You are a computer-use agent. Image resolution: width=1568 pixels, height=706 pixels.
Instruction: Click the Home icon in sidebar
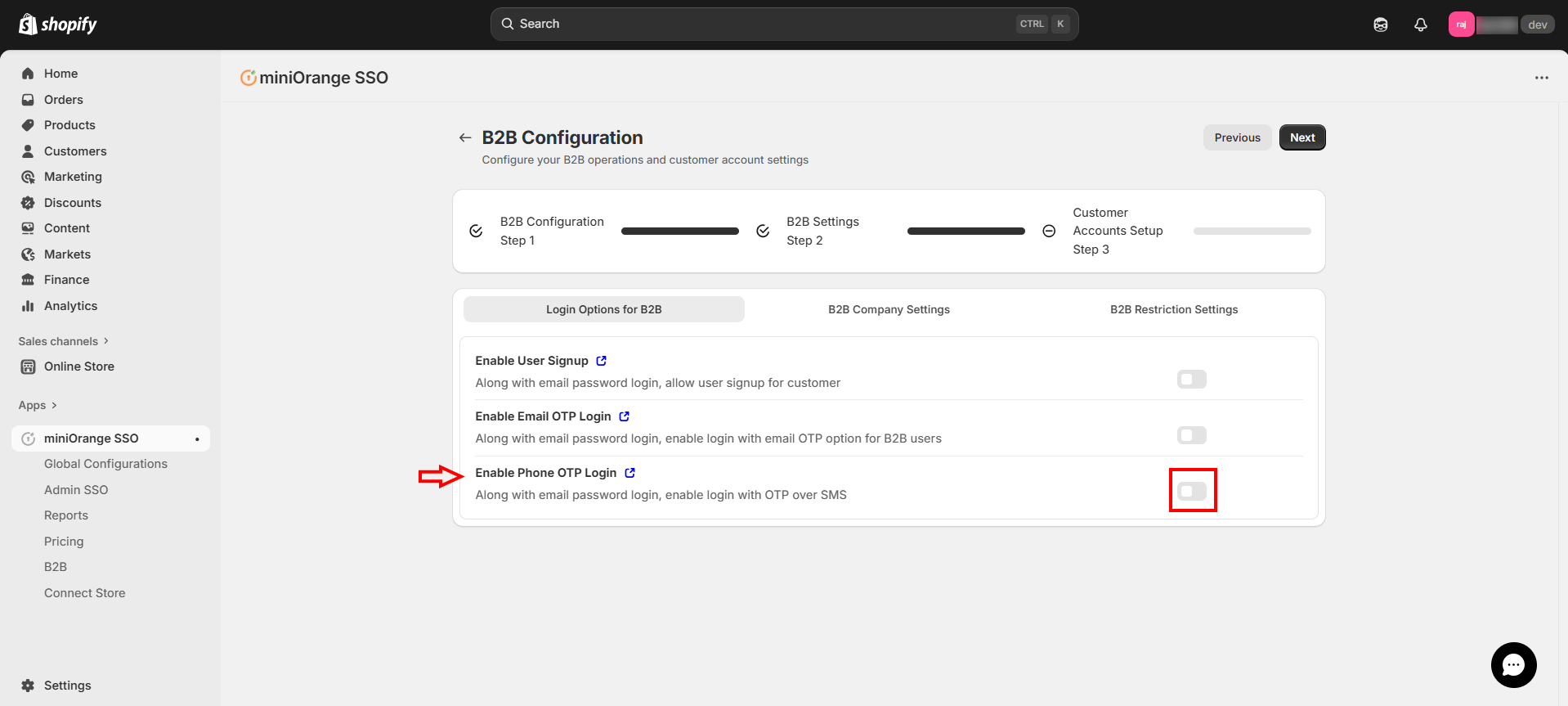tap(28, 74)
